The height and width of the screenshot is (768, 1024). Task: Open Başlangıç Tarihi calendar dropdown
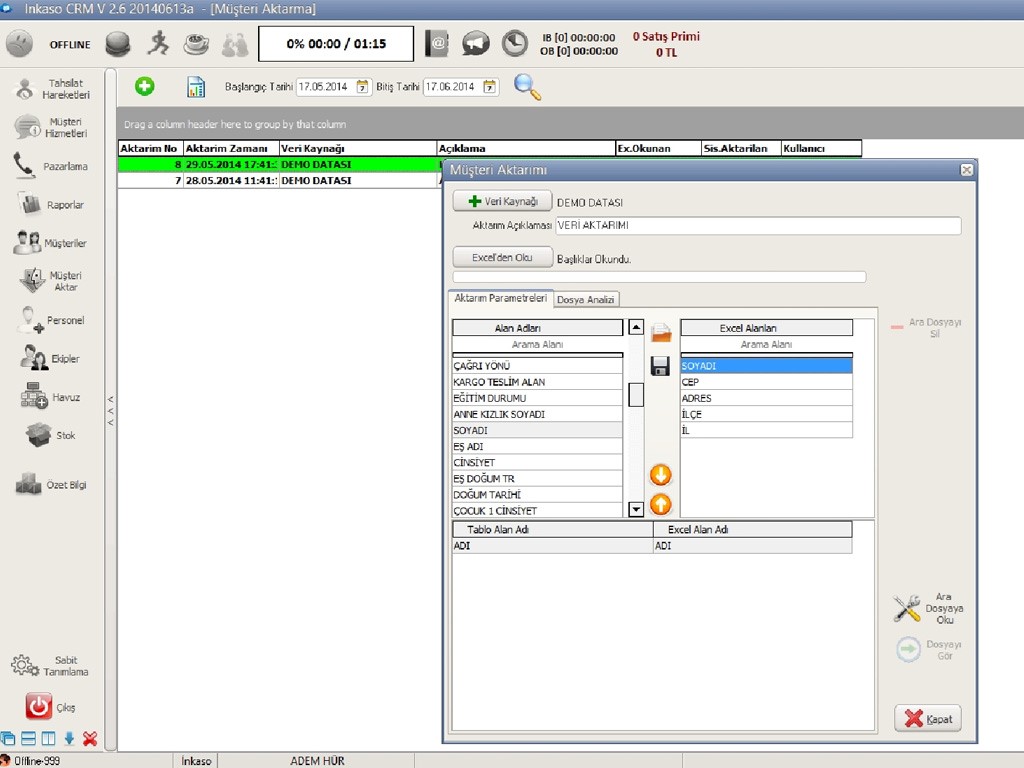coord(362,87)
